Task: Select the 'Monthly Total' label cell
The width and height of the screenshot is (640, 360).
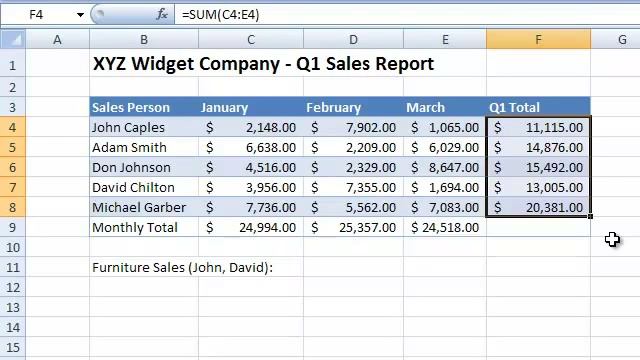Action: [144, 227]
